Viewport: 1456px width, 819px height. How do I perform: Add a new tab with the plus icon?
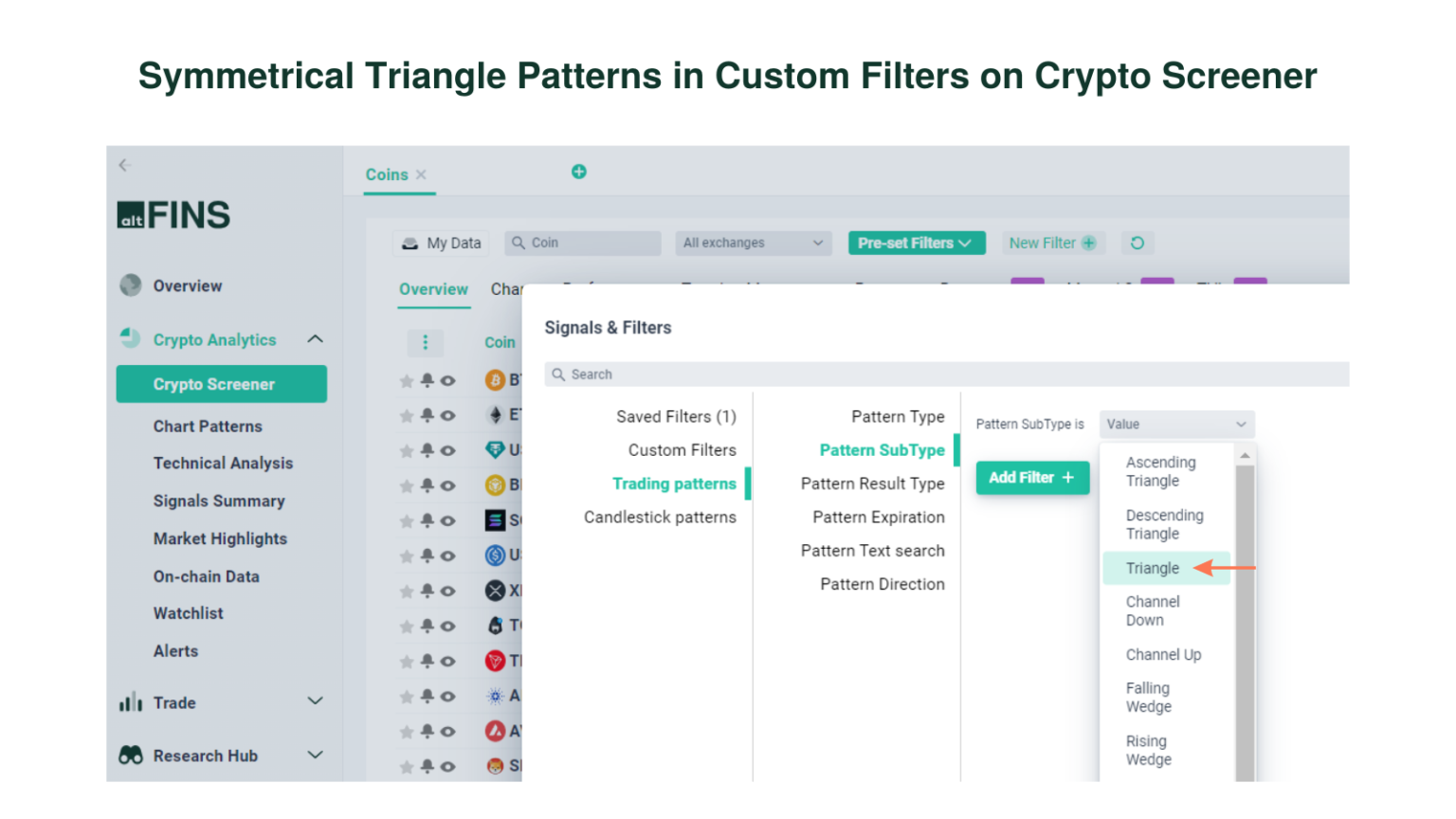(x=579, y=172)
